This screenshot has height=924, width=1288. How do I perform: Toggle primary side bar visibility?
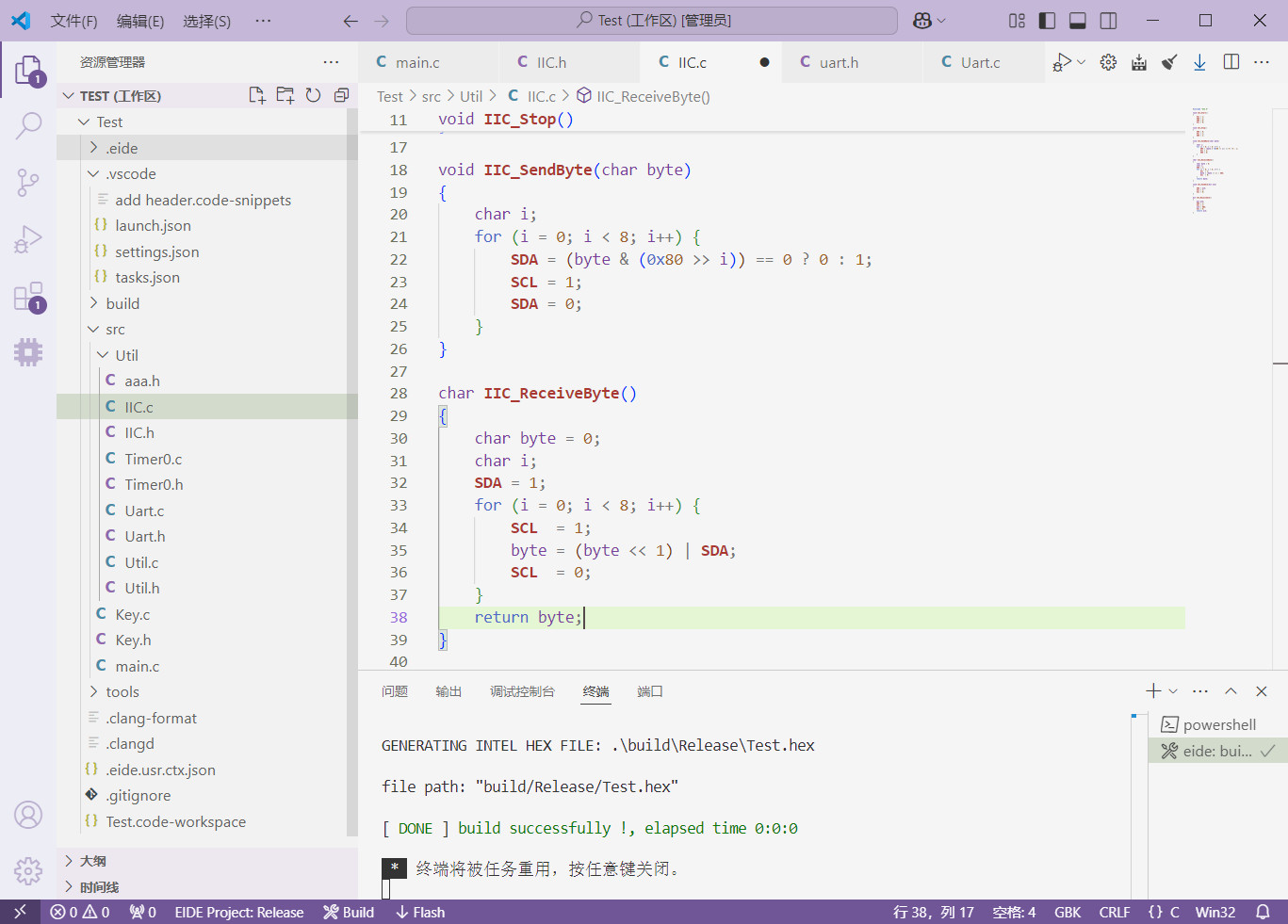[x=1047, y=21]
